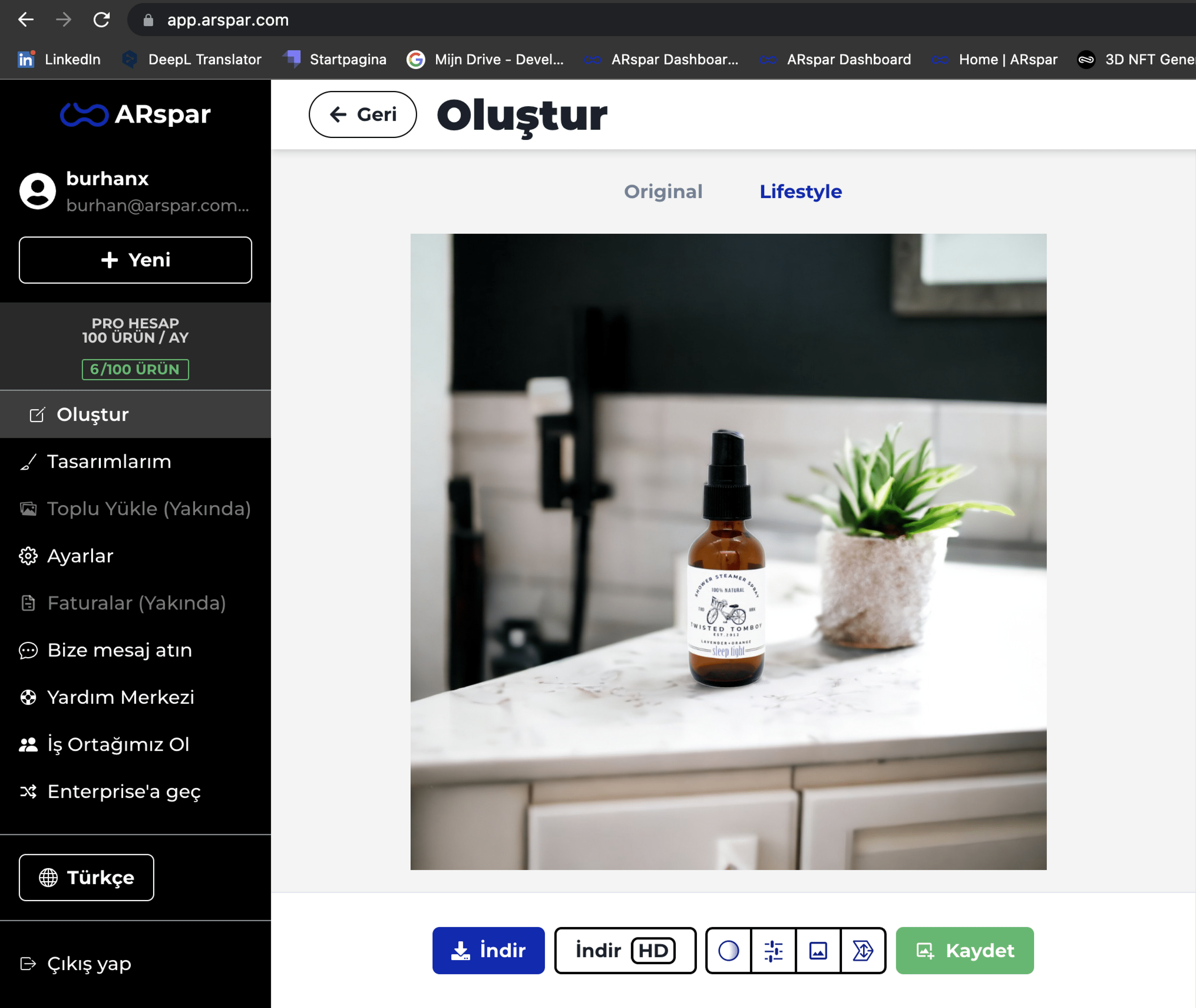Click the shadow circle tool icon
The width and height of the screenshot is (1196, 1008).
pos(729,950)
